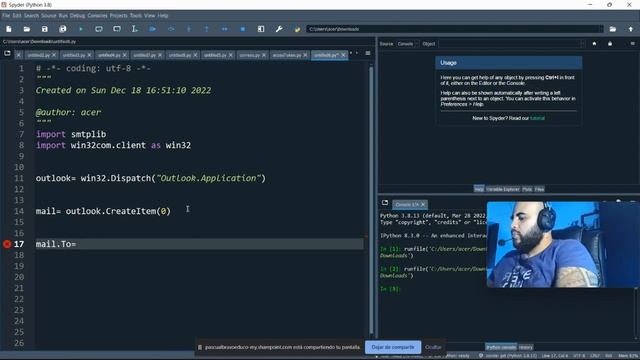Execute current line in debugger
Viewport: 640px width, 360px height.
[x=171, y=29]
